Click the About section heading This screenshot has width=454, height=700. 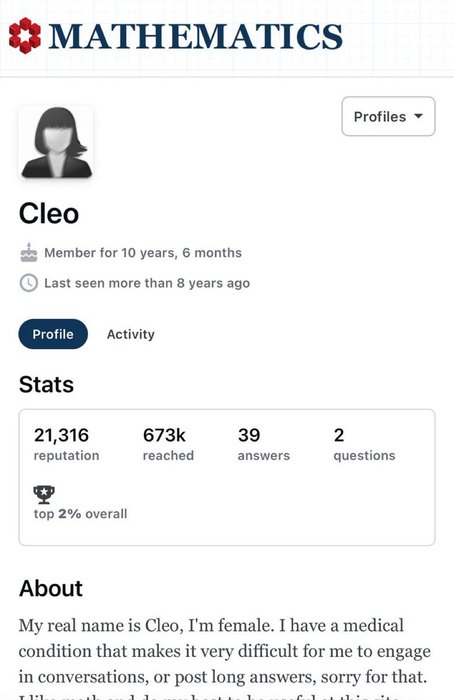[51, 588]
